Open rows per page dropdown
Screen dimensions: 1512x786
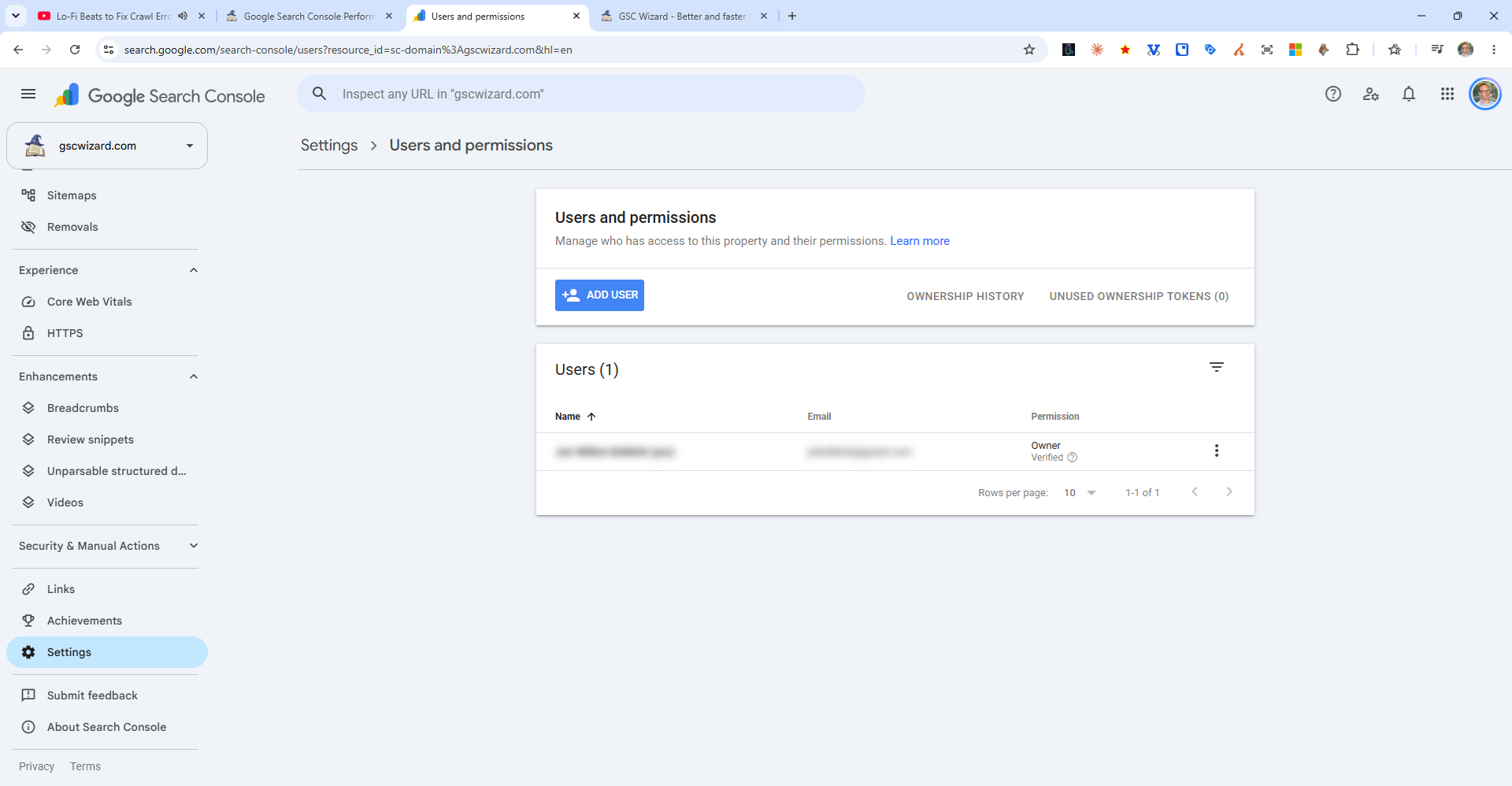[x=1080, y=493]
